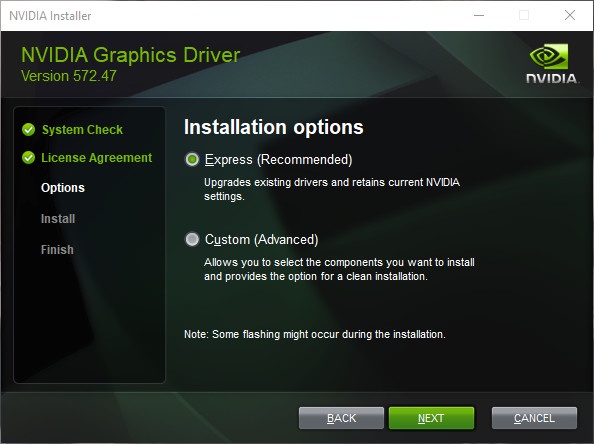This screenshot has width=594, height=444.
Task: Go back with the BACK button
Action: (x=341, y=418)
